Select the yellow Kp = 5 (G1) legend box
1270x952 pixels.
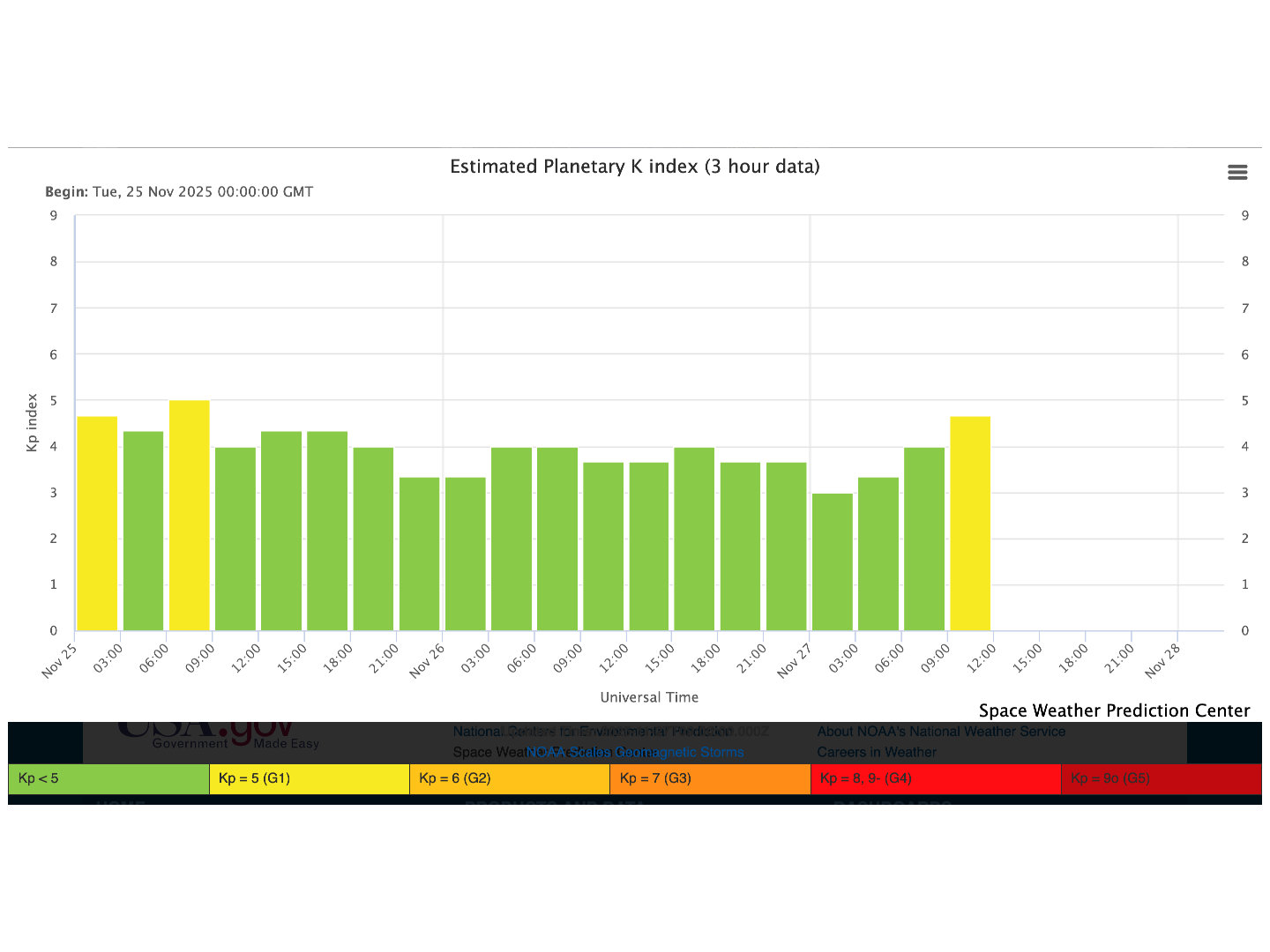coord(309,779)
